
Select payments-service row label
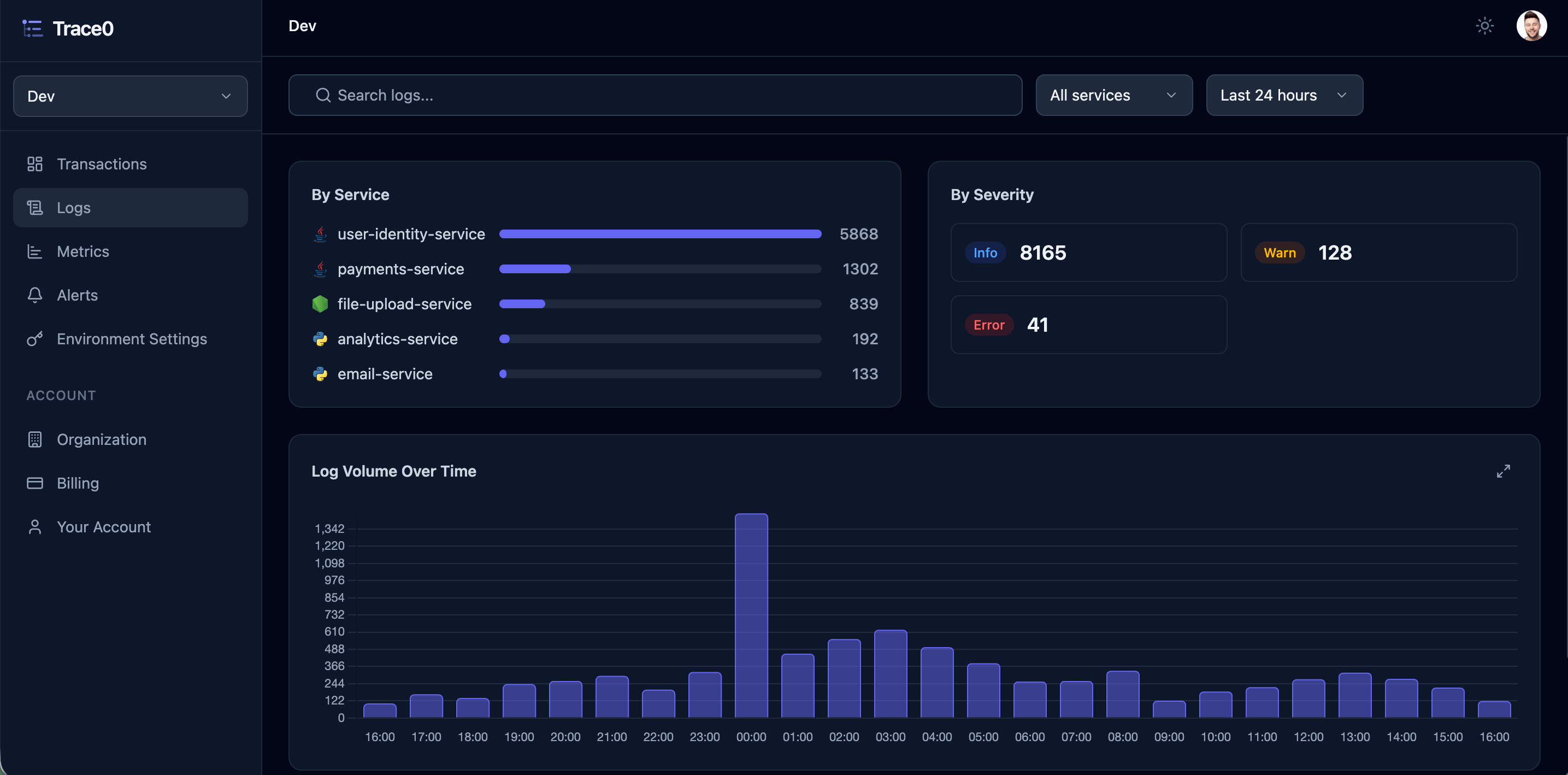coord(400,269)
